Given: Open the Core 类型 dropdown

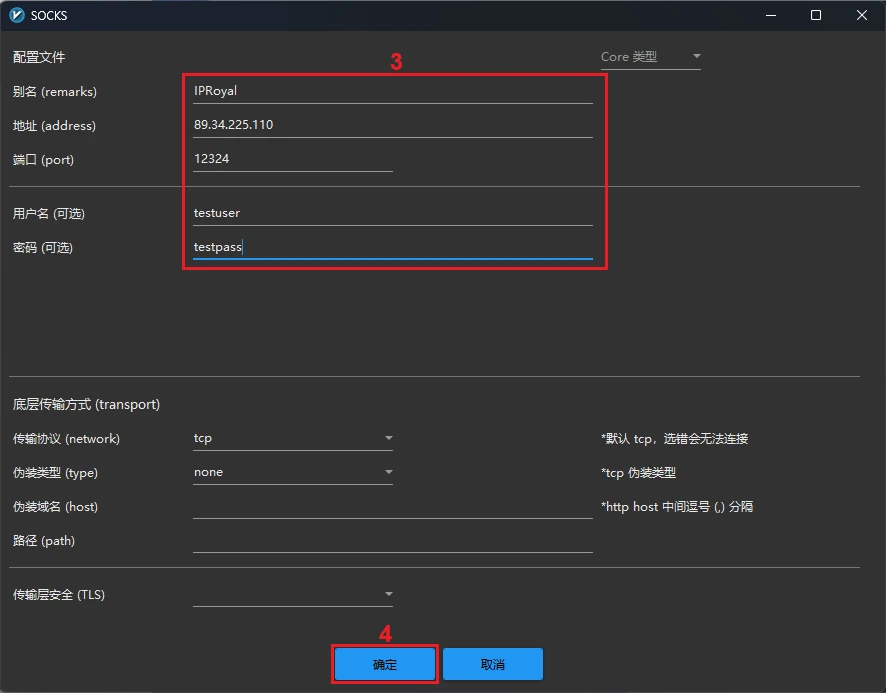Looking at the screenshot, I should click(650, 57).
